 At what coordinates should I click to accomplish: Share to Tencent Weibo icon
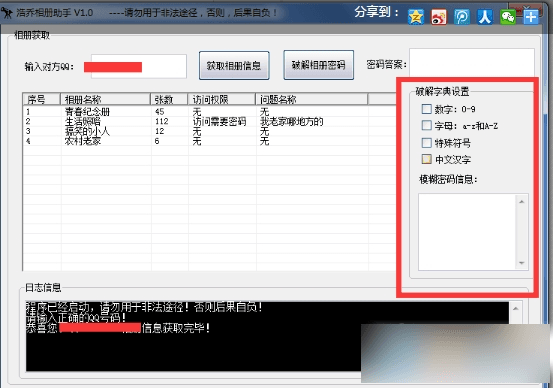click(x=462, y=17)
